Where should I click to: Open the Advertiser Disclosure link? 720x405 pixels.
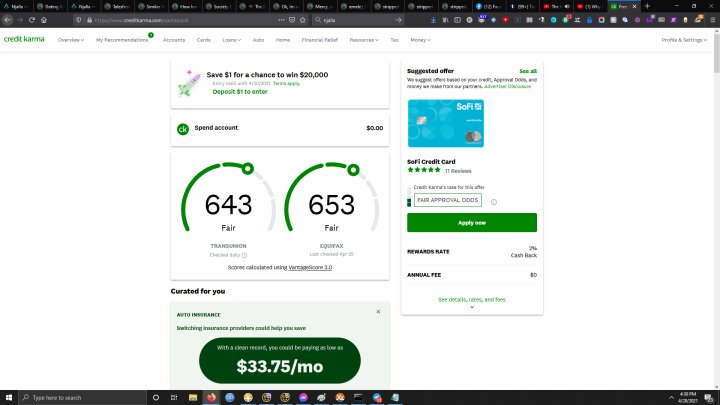(507, 86)
